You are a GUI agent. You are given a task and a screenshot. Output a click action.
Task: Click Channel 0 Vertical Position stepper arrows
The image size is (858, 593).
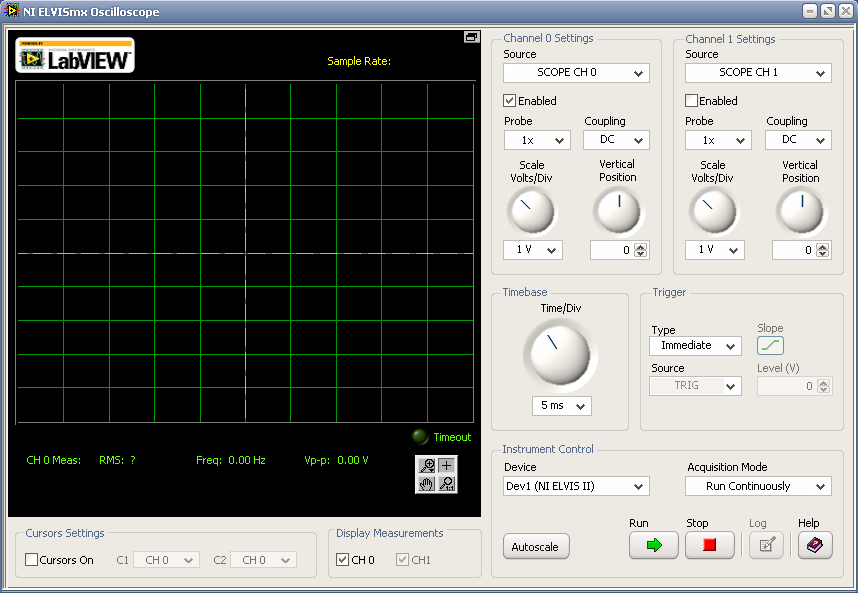tap(641, 250)
